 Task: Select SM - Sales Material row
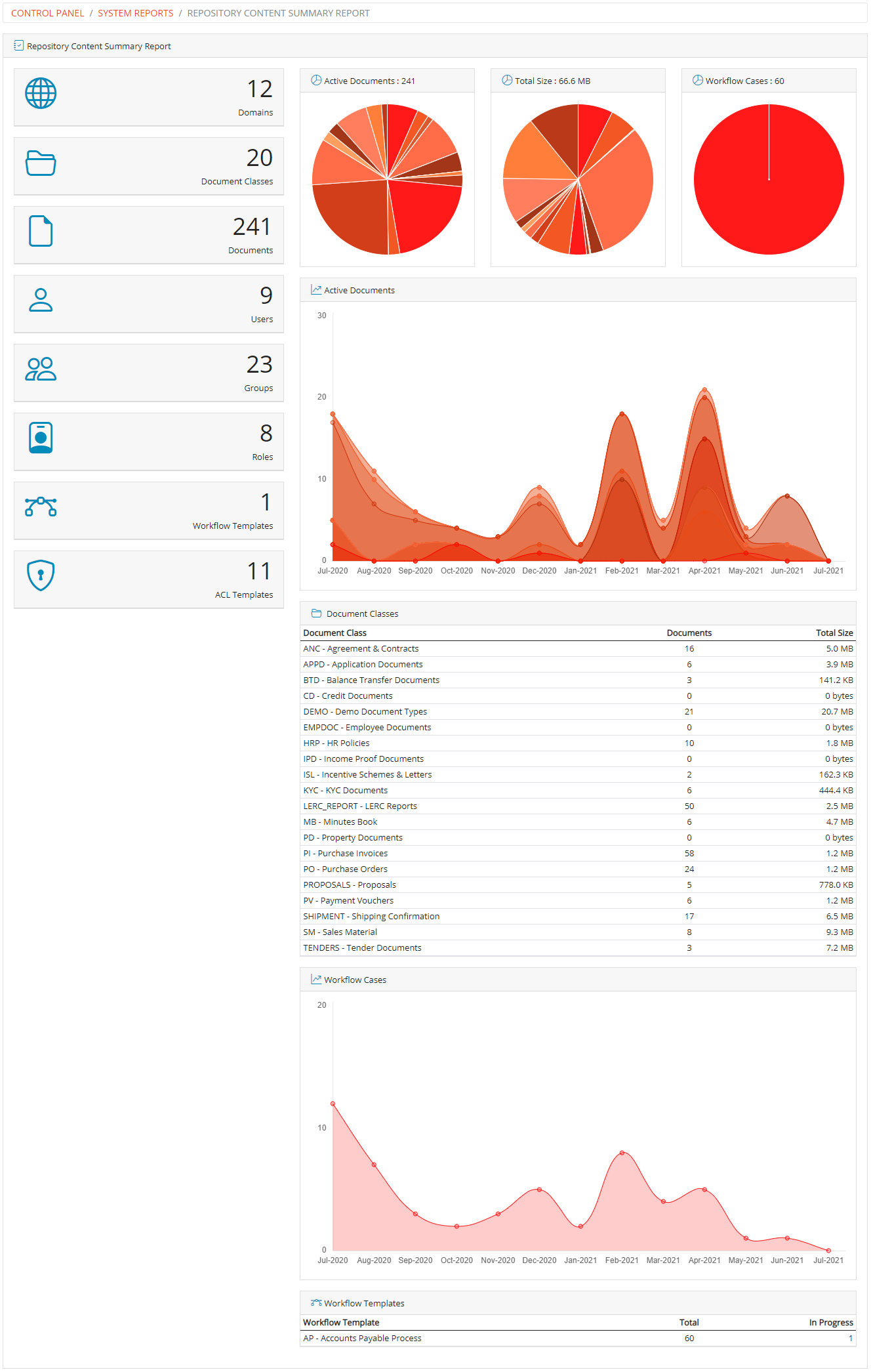pyautogui.click(x=578, y=932)
